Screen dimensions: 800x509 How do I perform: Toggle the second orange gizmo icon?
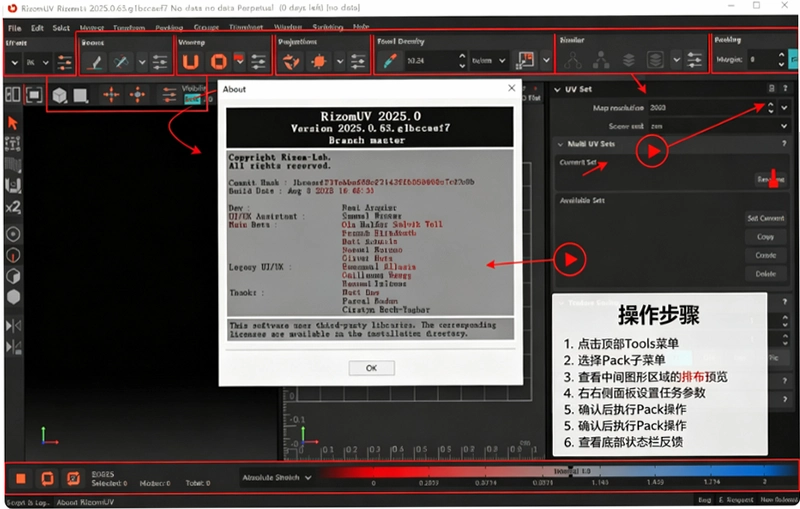pyautogui.click(x=137, y=95)
